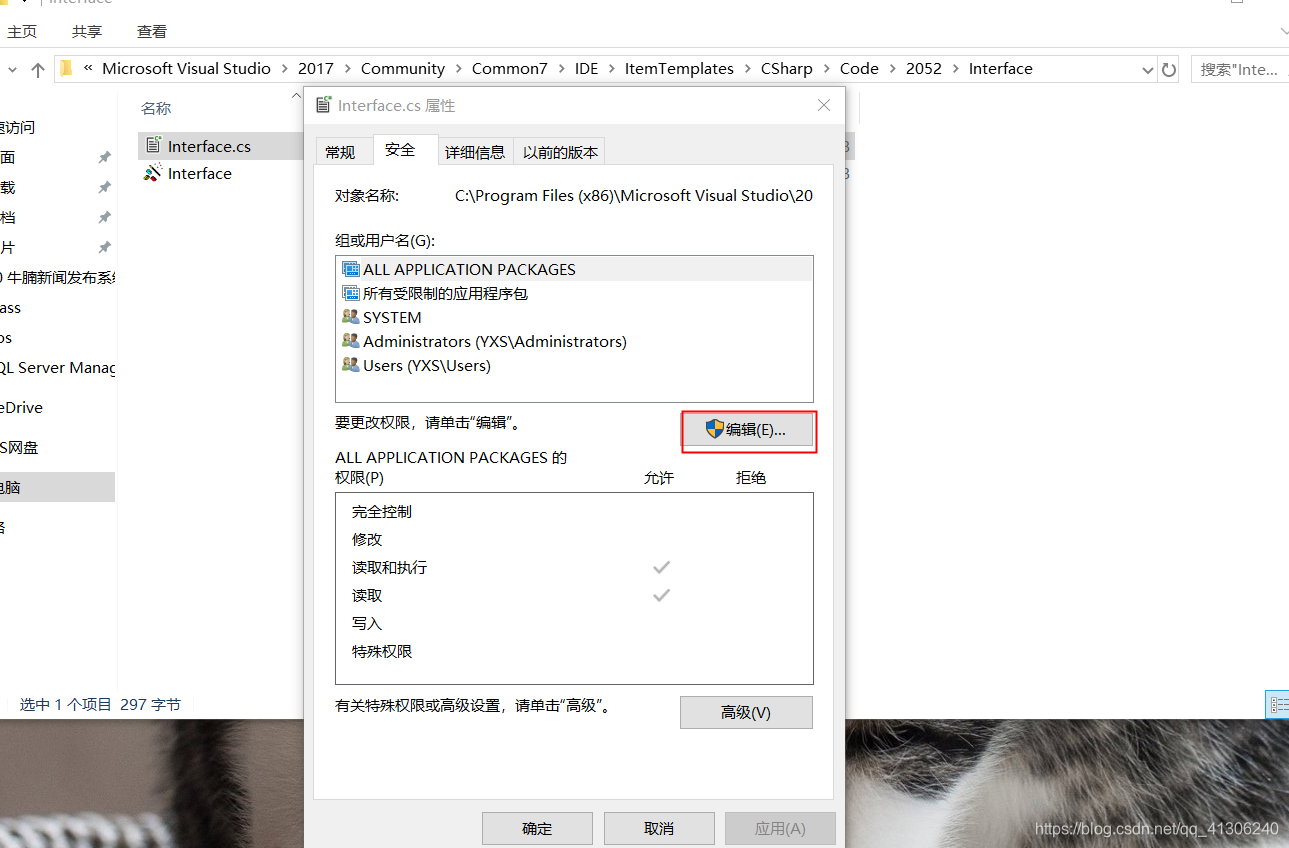Screen dimensions: 1289x848
Task: Click the Users group icon
Action: [350, 365]
